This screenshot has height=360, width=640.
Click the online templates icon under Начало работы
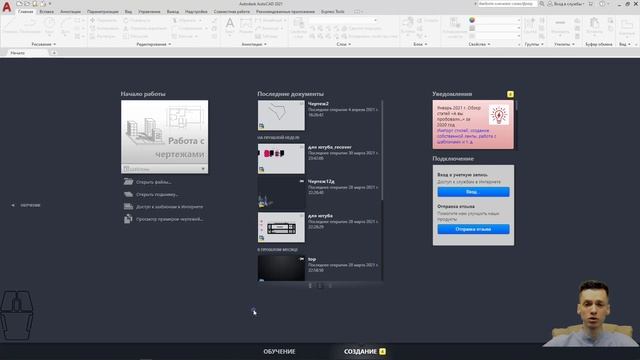[128, 207]
